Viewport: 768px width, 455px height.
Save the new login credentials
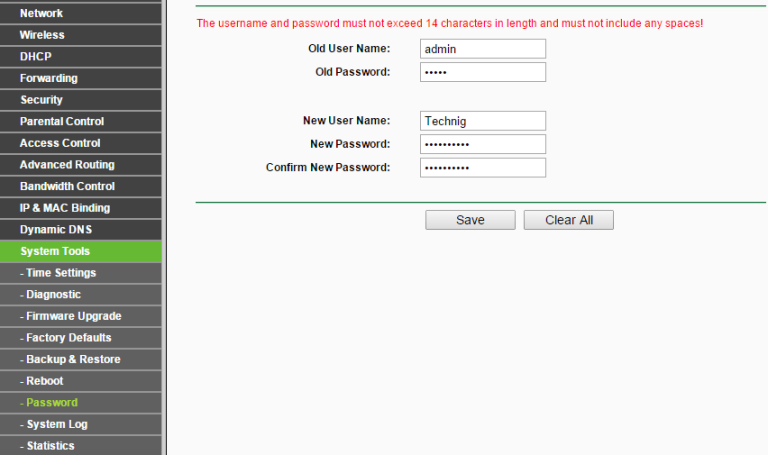click(x=470, y=220)
